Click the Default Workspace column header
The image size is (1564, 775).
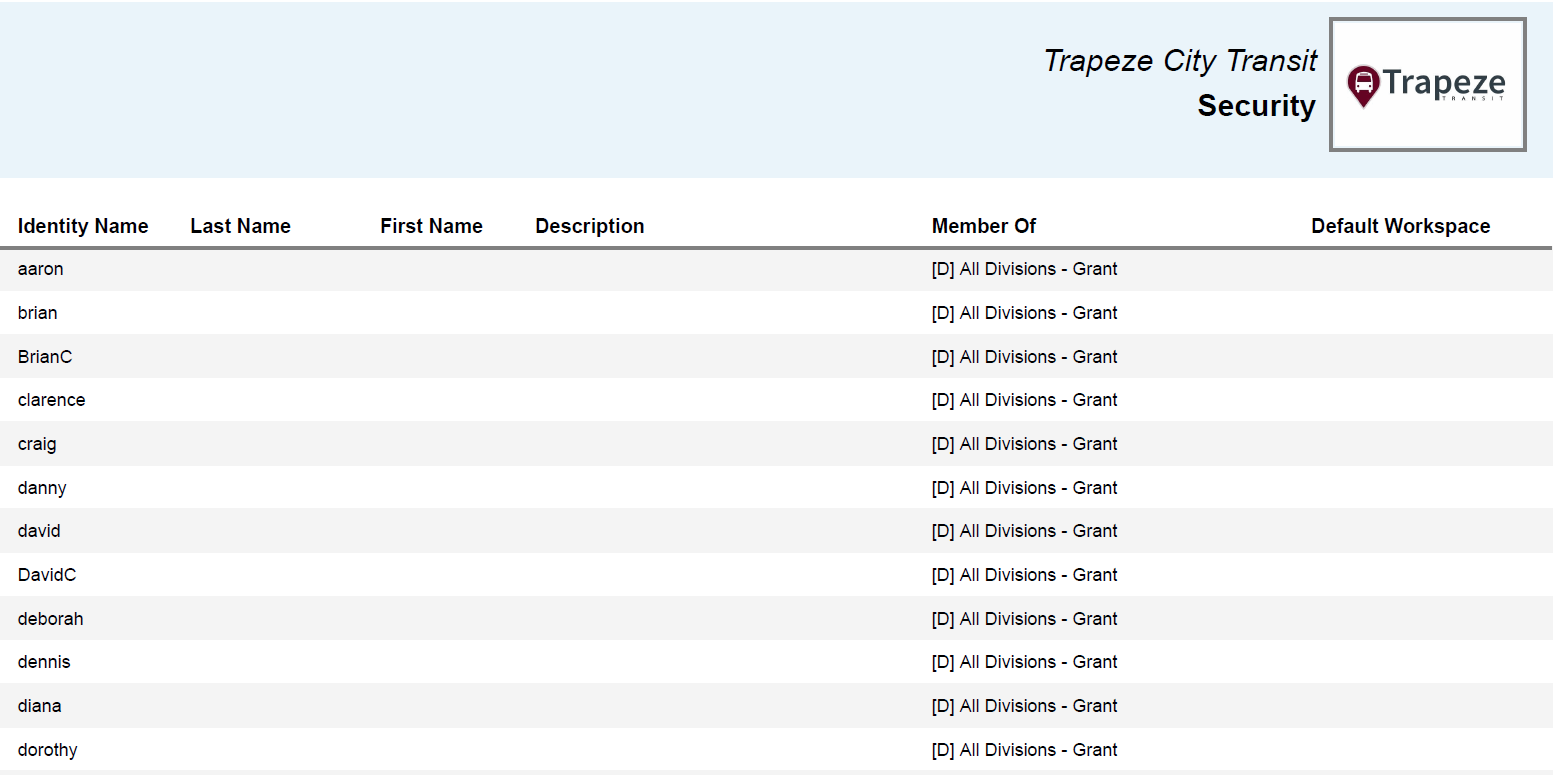(x=1400, y=226)
